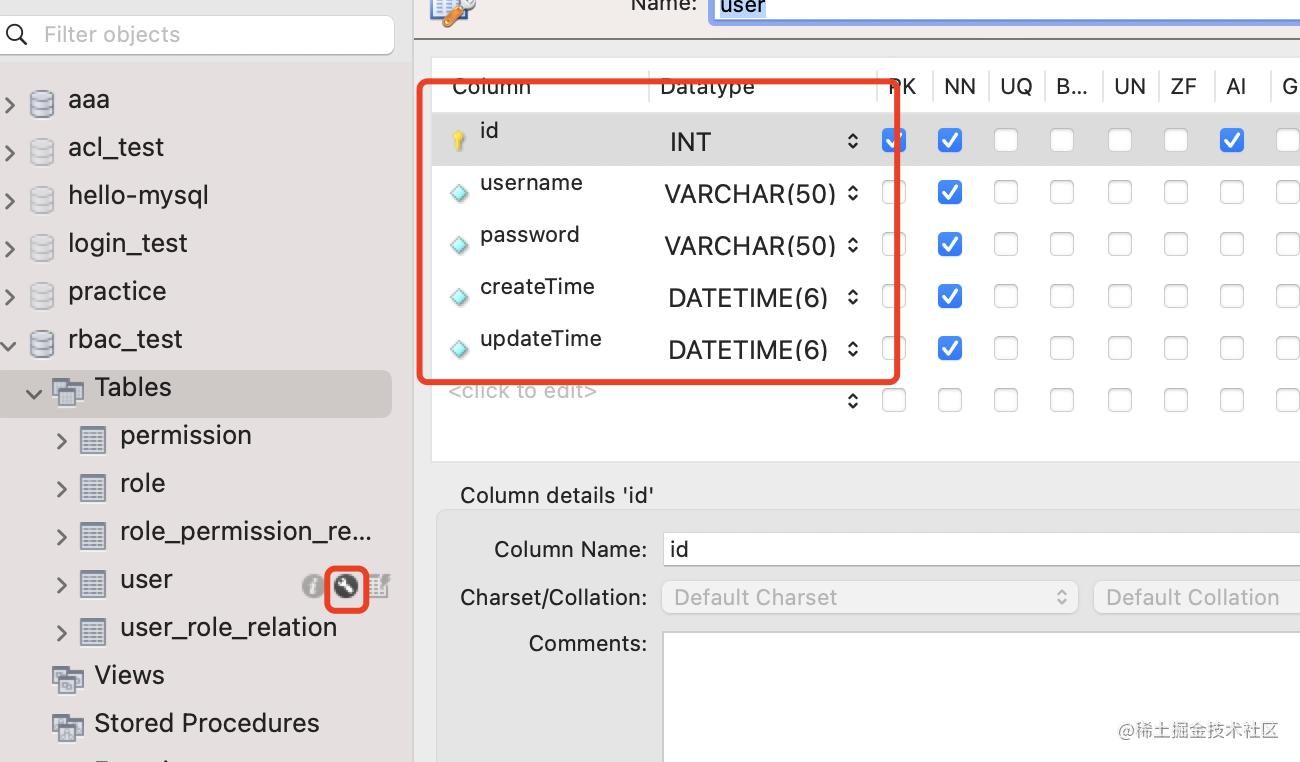Open the Default Charset dropdown

[x=869, y=598]
